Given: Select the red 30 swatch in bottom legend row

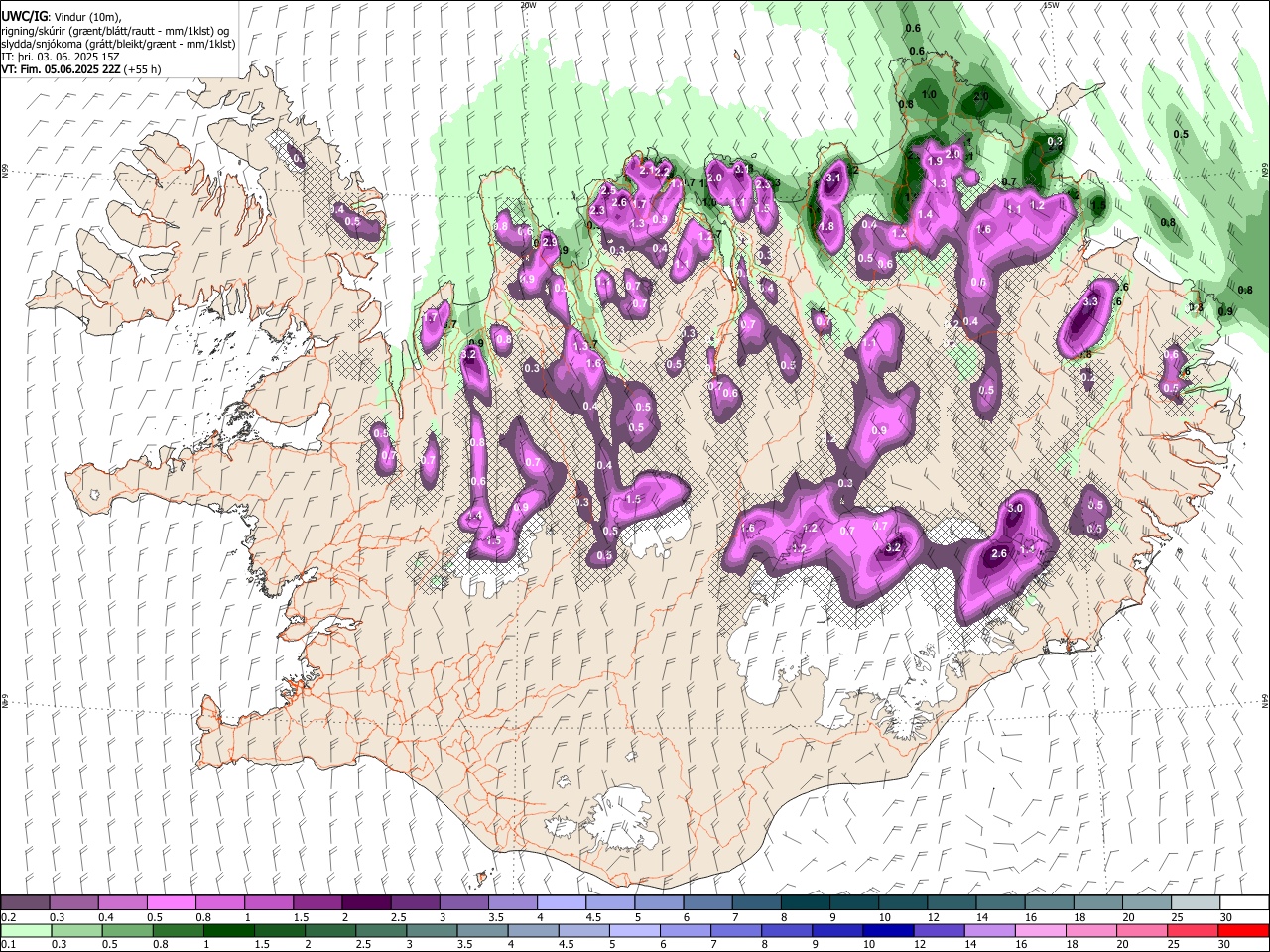Looking at the screenshot, I should click(x=1242, y=930).
